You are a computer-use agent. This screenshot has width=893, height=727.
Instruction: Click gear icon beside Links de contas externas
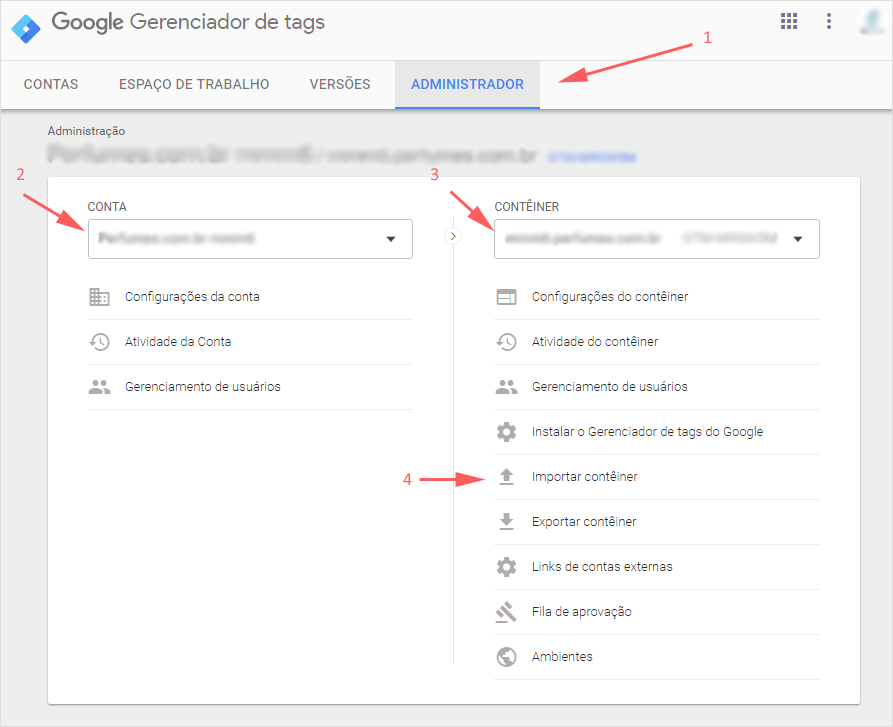[506, 566]
